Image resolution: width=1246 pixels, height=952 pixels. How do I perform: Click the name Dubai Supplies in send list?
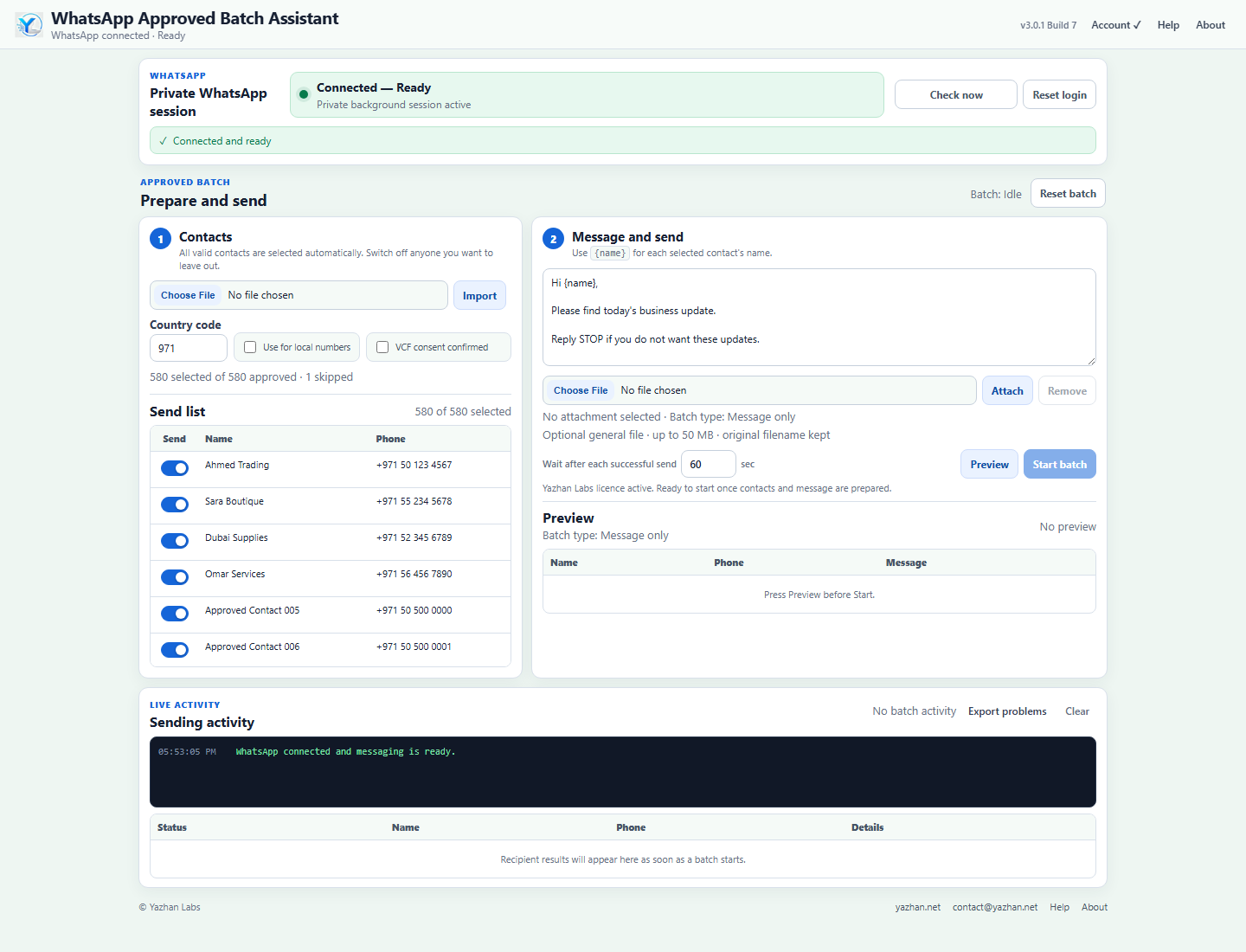[236, 537]
